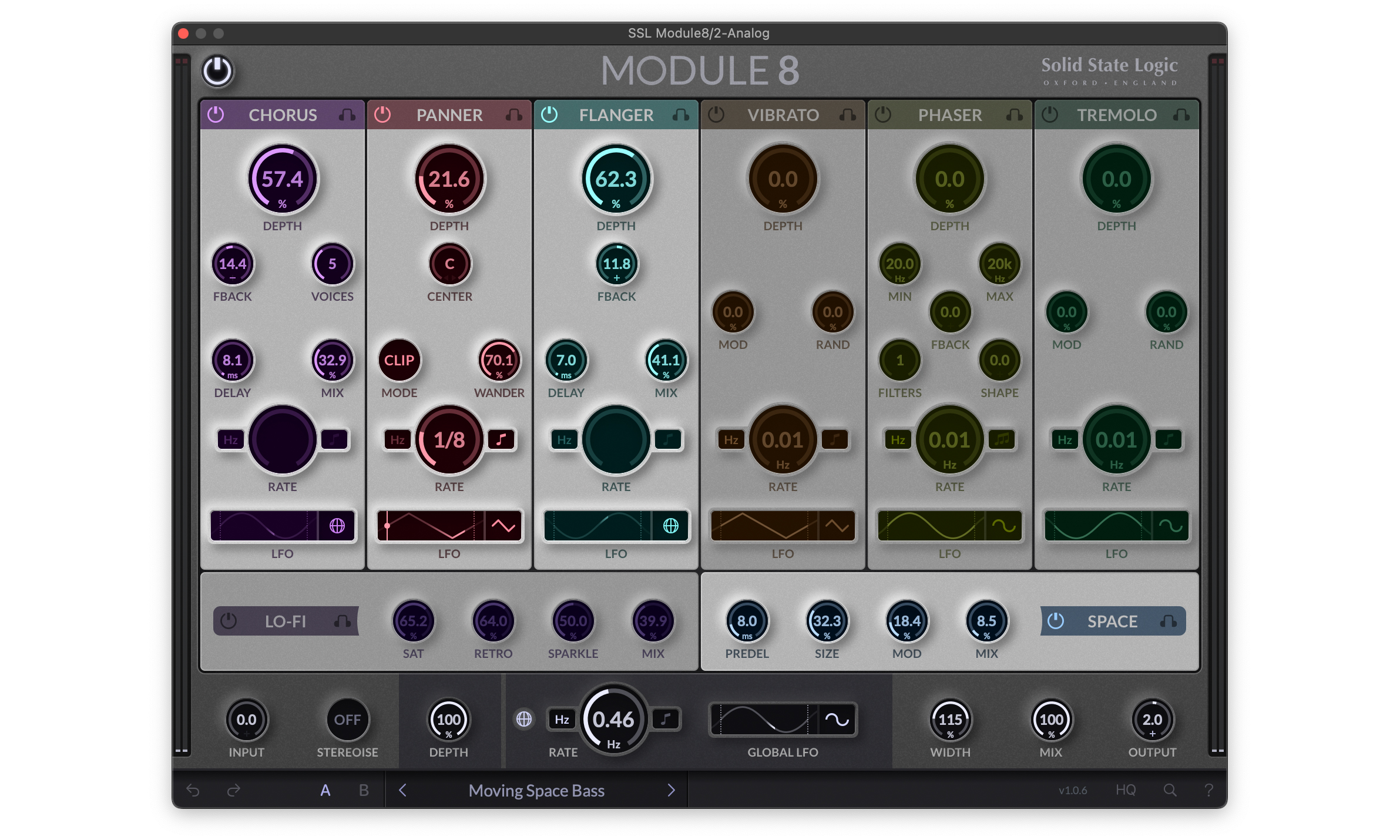Toggle the Space reverb power button
The image size is (1400, 840).
(x=1056, y=621)
